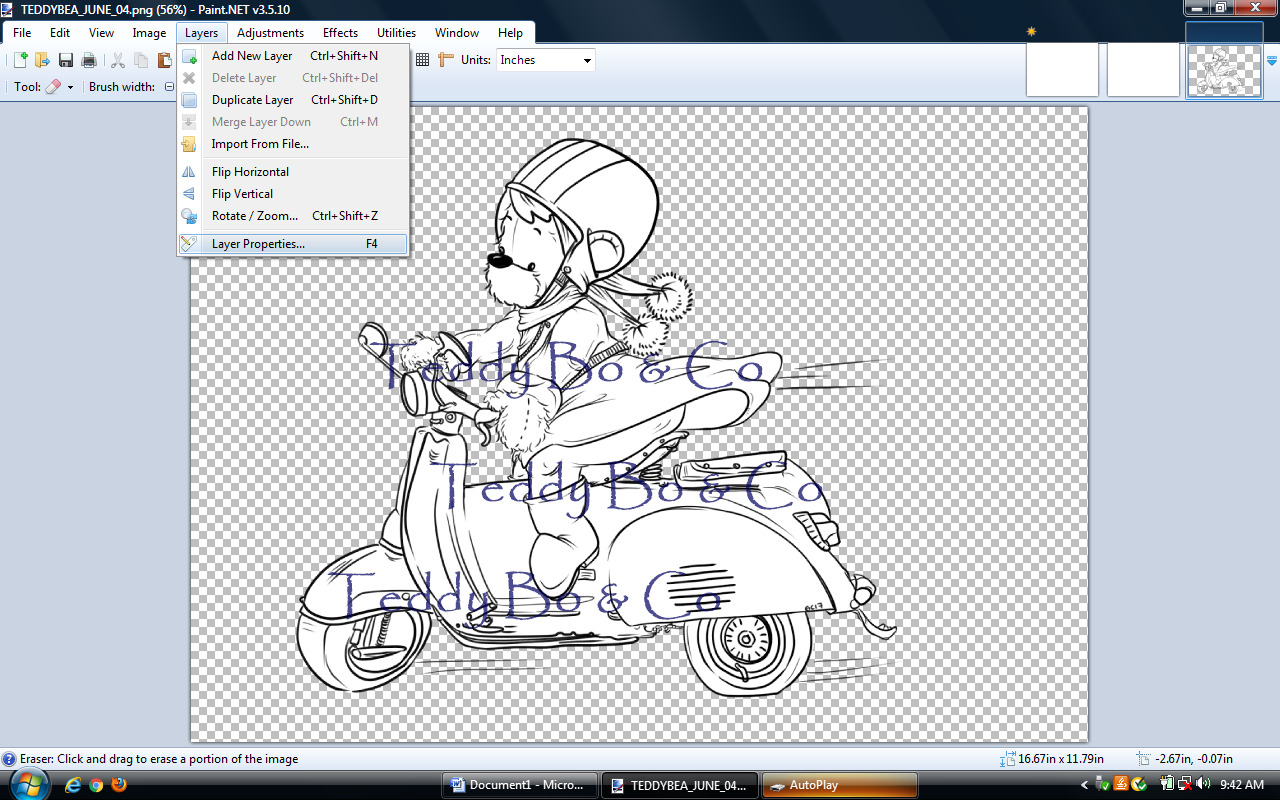Open the Help menu

point(510,33)
